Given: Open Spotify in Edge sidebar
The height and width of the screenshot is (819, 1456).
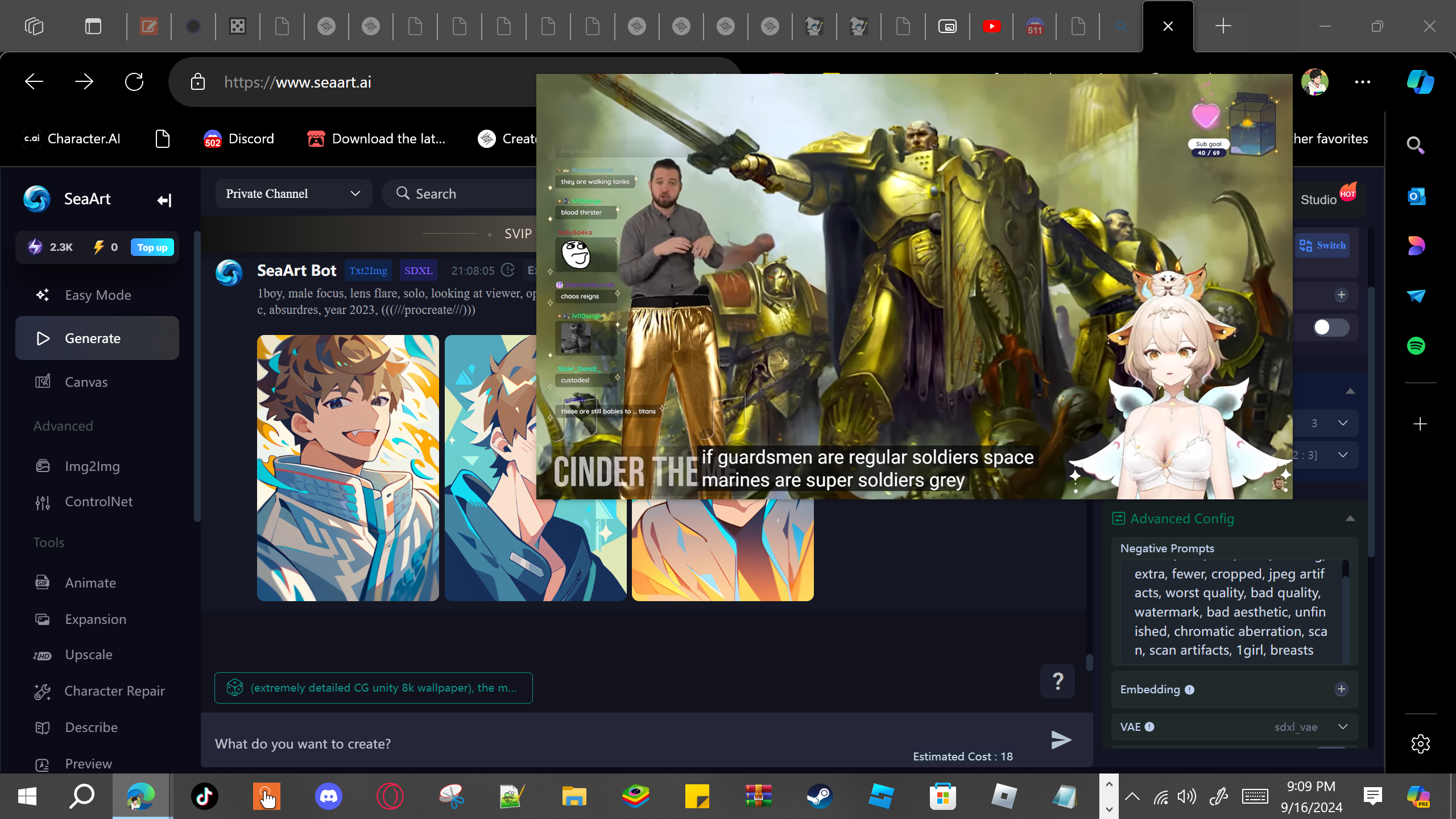Looking at the screenshot, I should [1416, 345].
